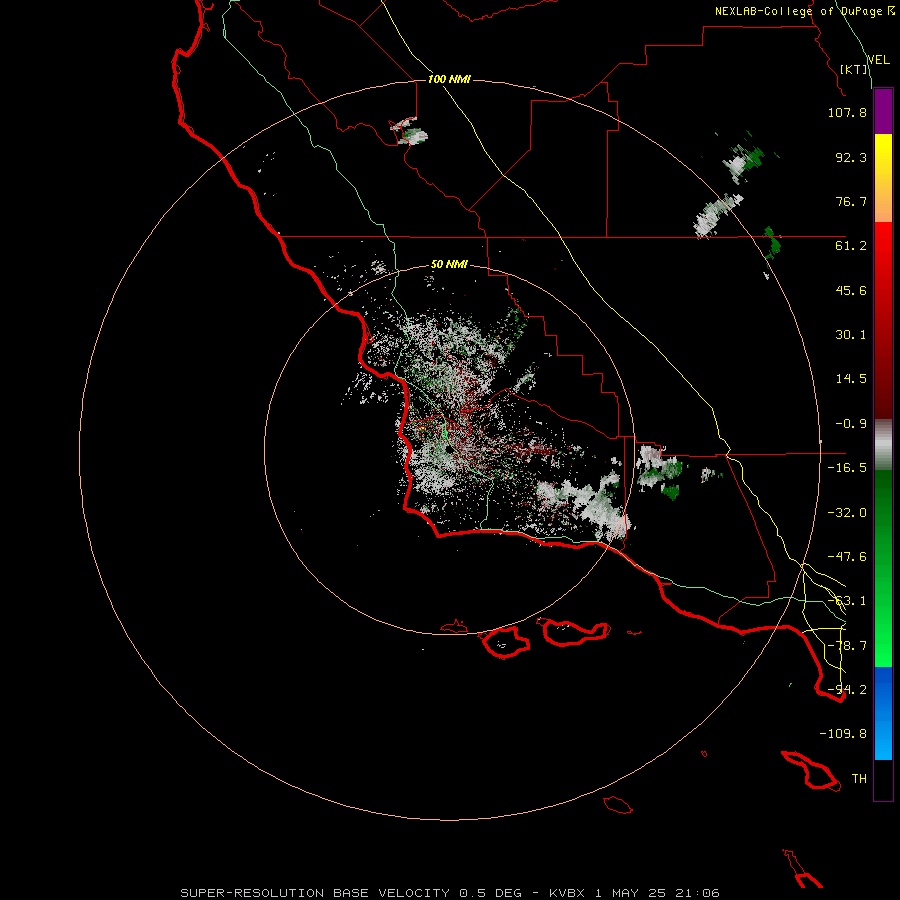
Task: Click the yellow-orange segment of the color bar
Action: coord(883,178)
